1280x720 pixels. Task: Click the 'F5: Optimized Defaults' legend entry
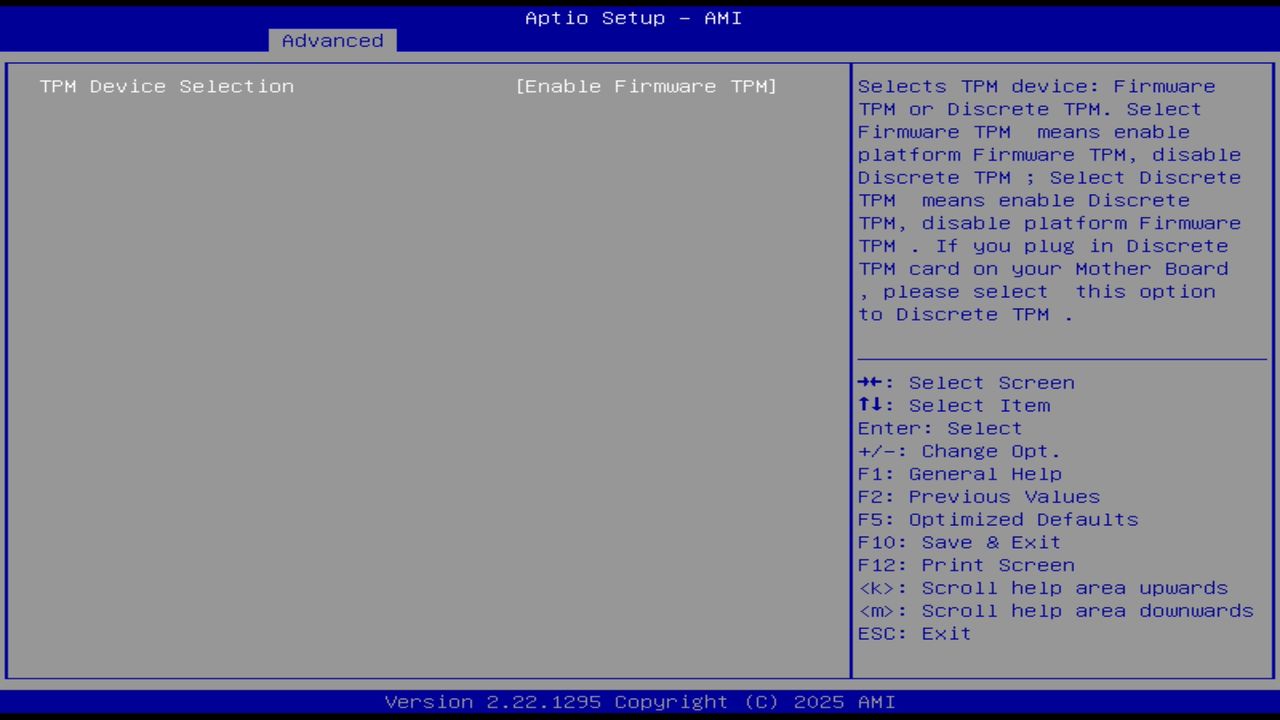tap(997, 519)
